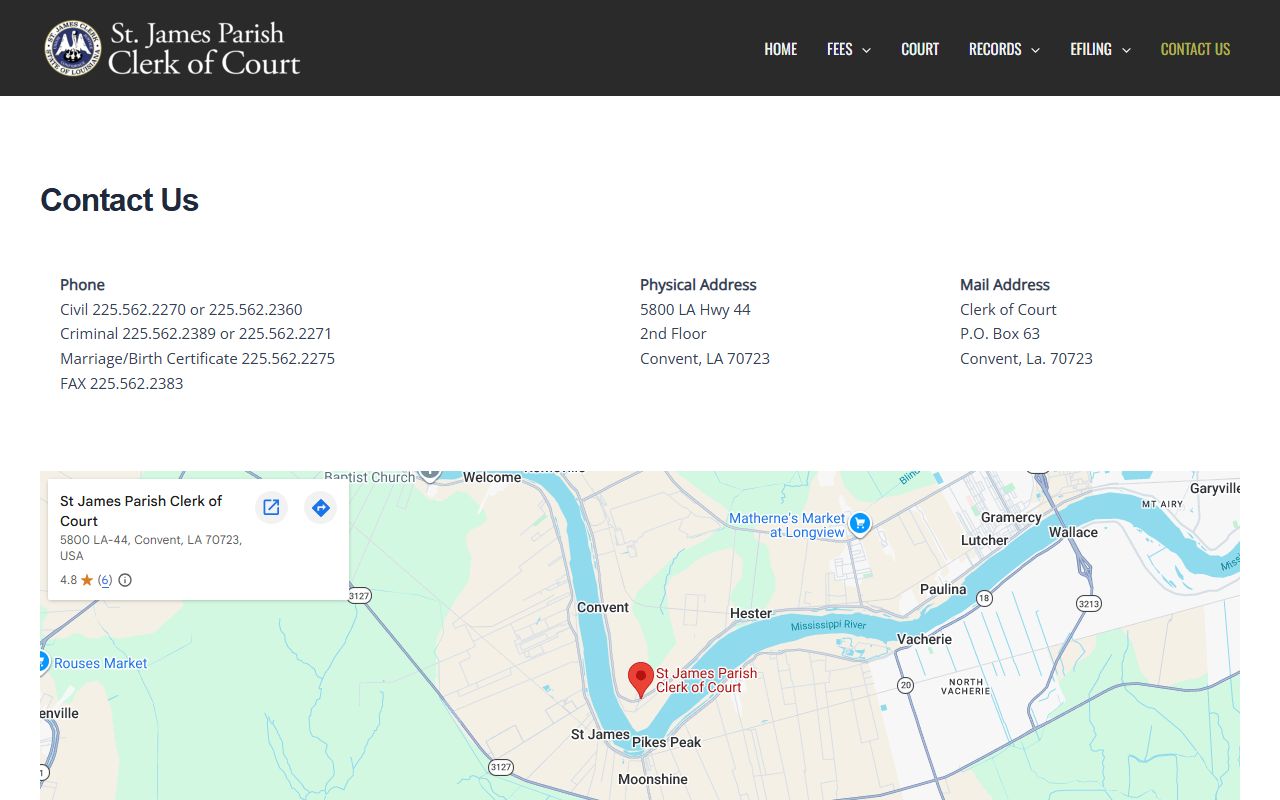
Task: Click the 2nd Floor text
Action: 673,333
